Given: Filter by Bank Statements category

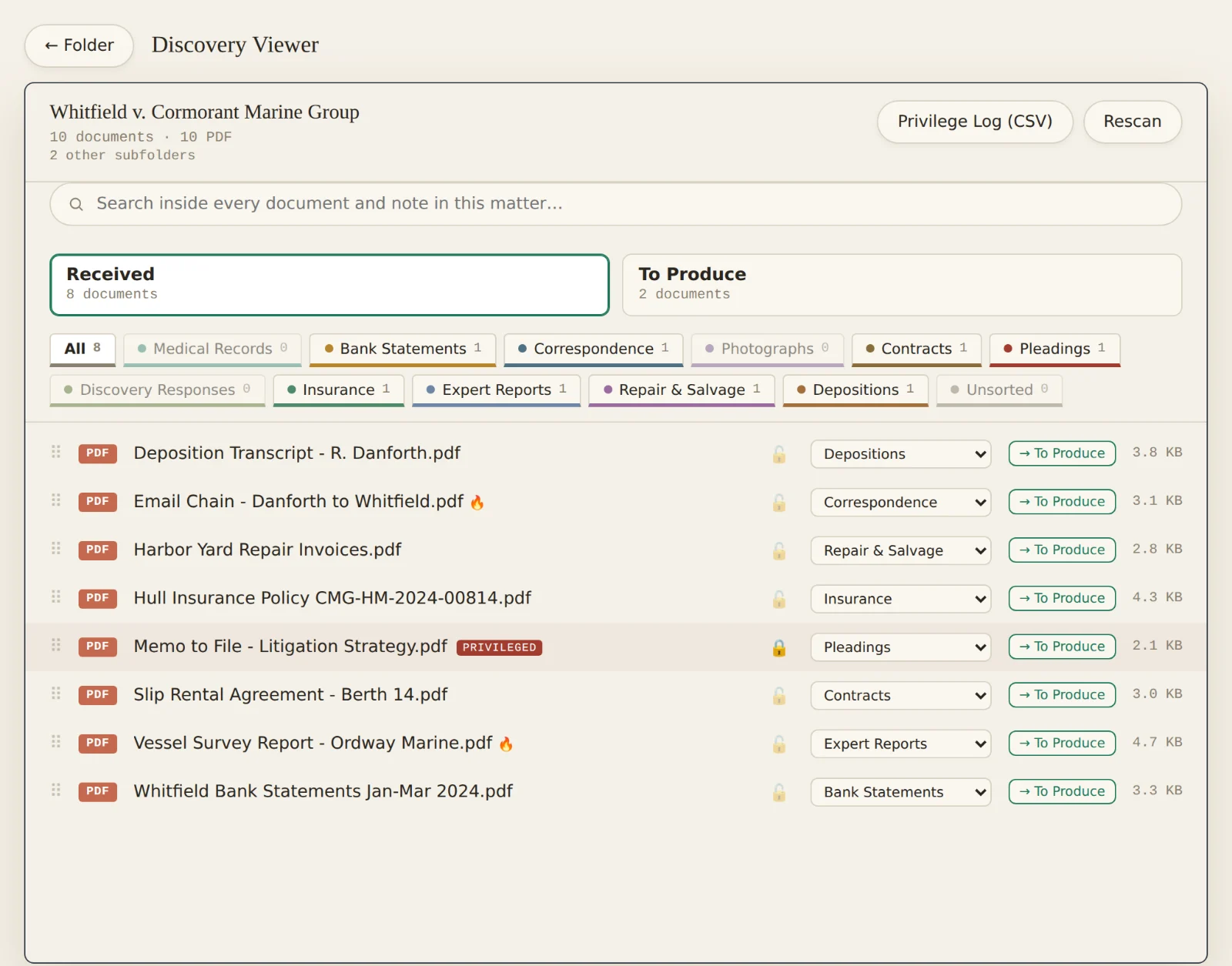Looking at the screenshot, I should click(x=403, y=349).
